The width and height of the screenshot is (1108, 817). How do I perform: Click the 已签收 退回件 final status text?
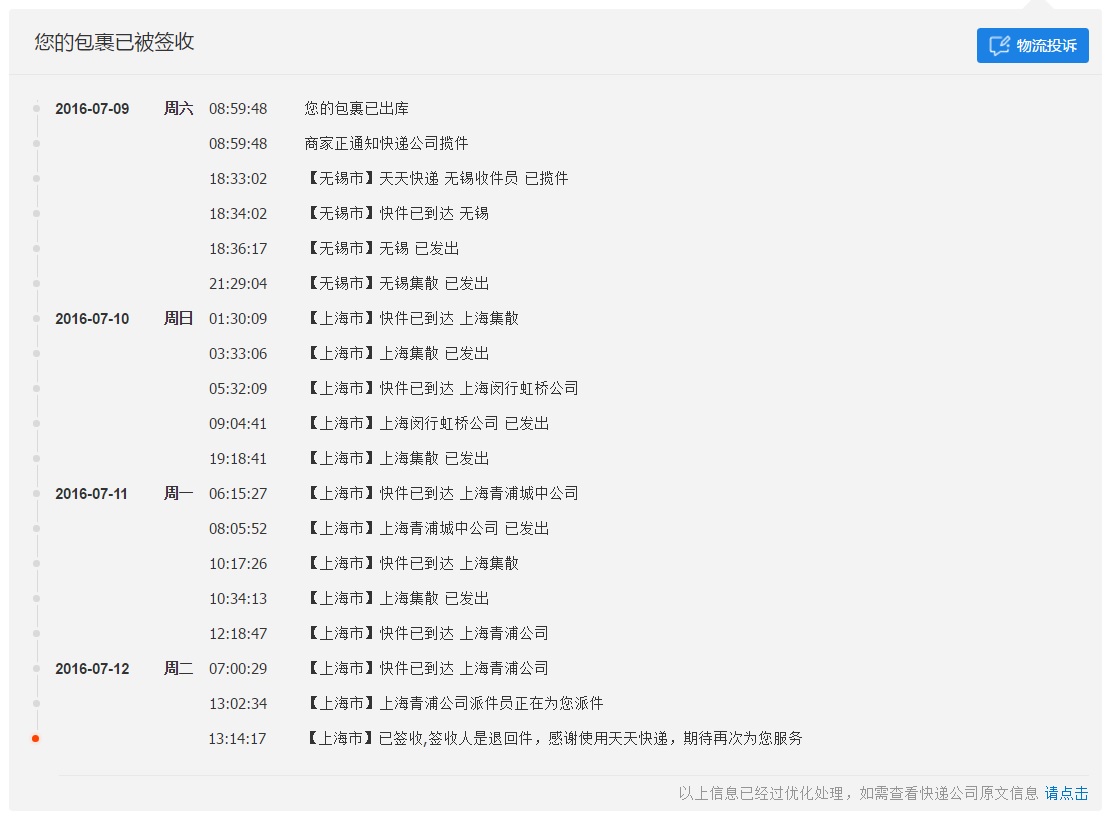tap(553, 738)
